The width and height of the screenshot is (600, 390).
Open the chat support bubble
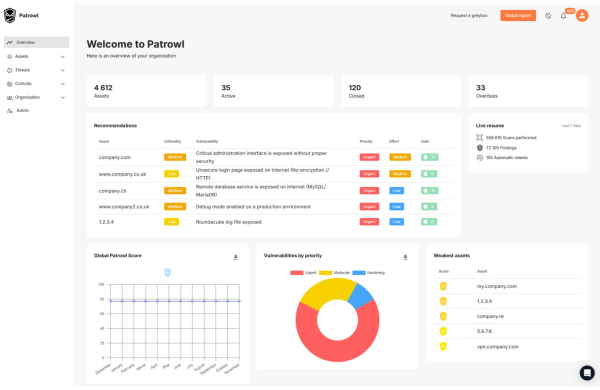coord(587,372)
